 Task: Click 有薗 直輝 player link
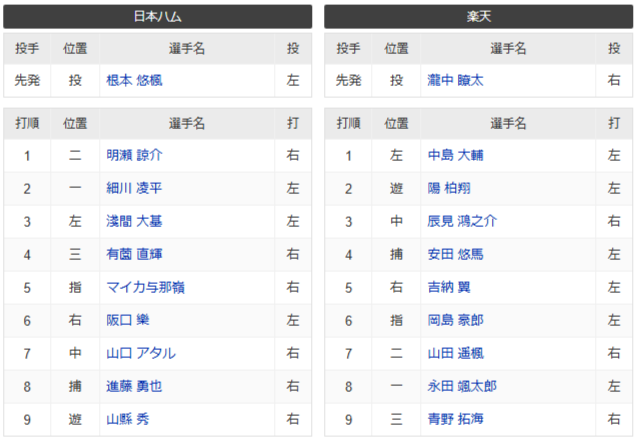pos(134,255)
